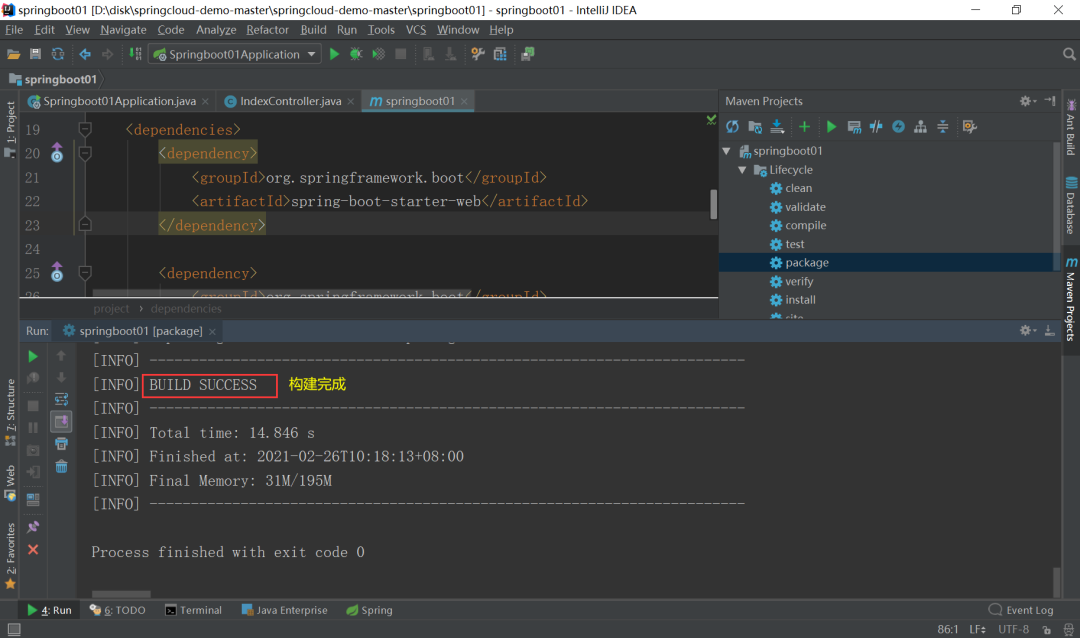Viewport: 1080px width, 638px height.
Task: Click the Debug bug icon in the toolbar
Action: (356, 54)
